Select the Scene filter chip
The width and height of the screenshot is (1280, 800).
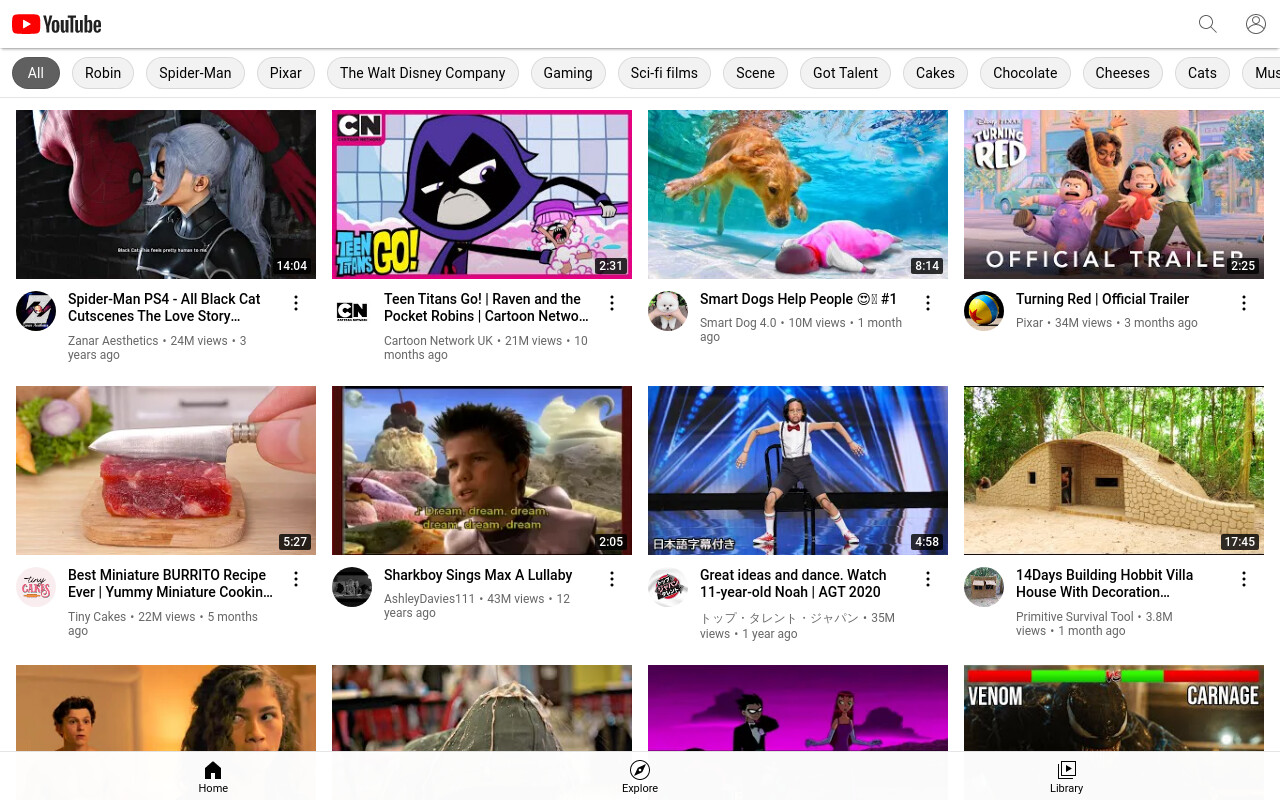pyautogui.click(x=755, y=73)
